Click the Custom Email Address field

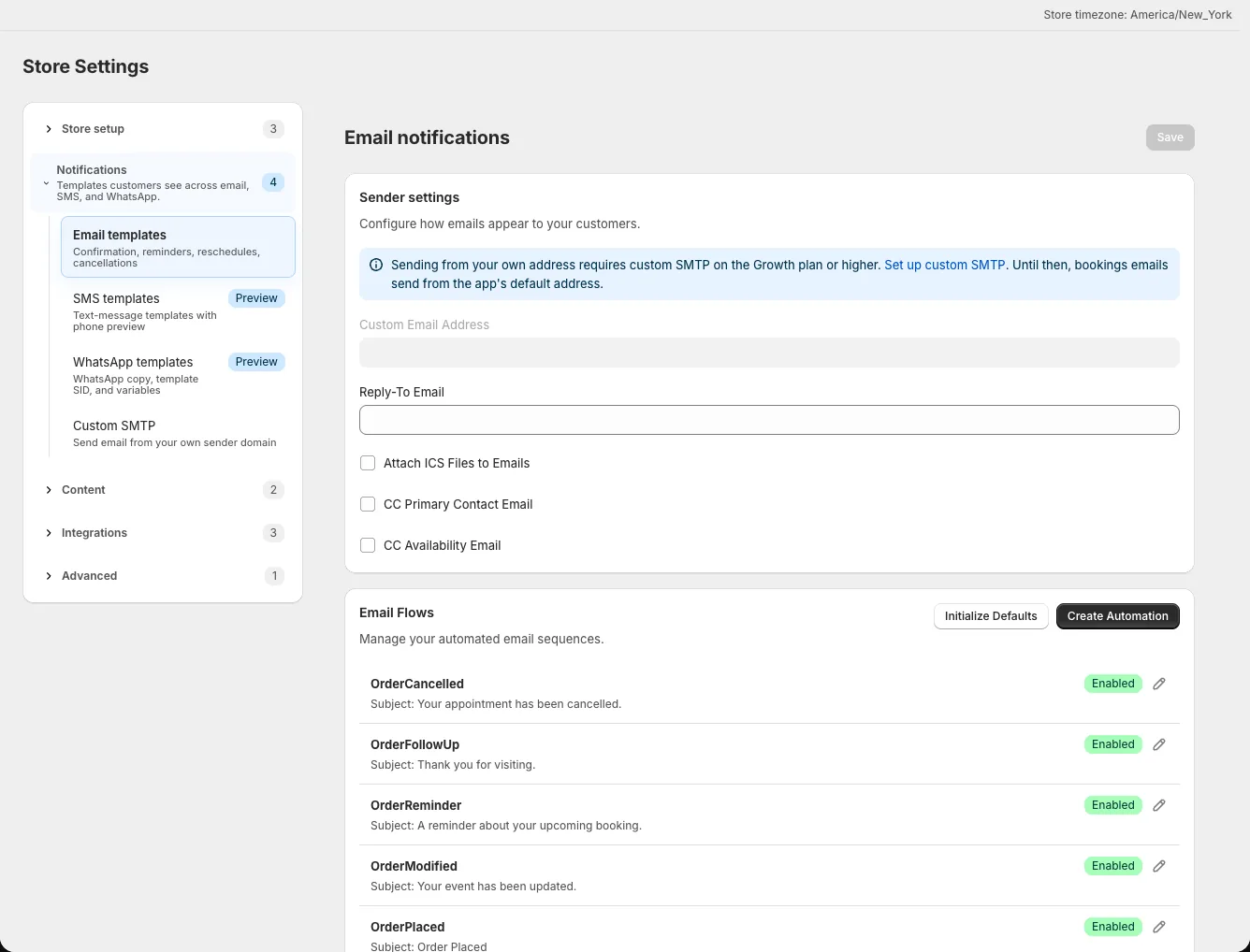[769, 353]
